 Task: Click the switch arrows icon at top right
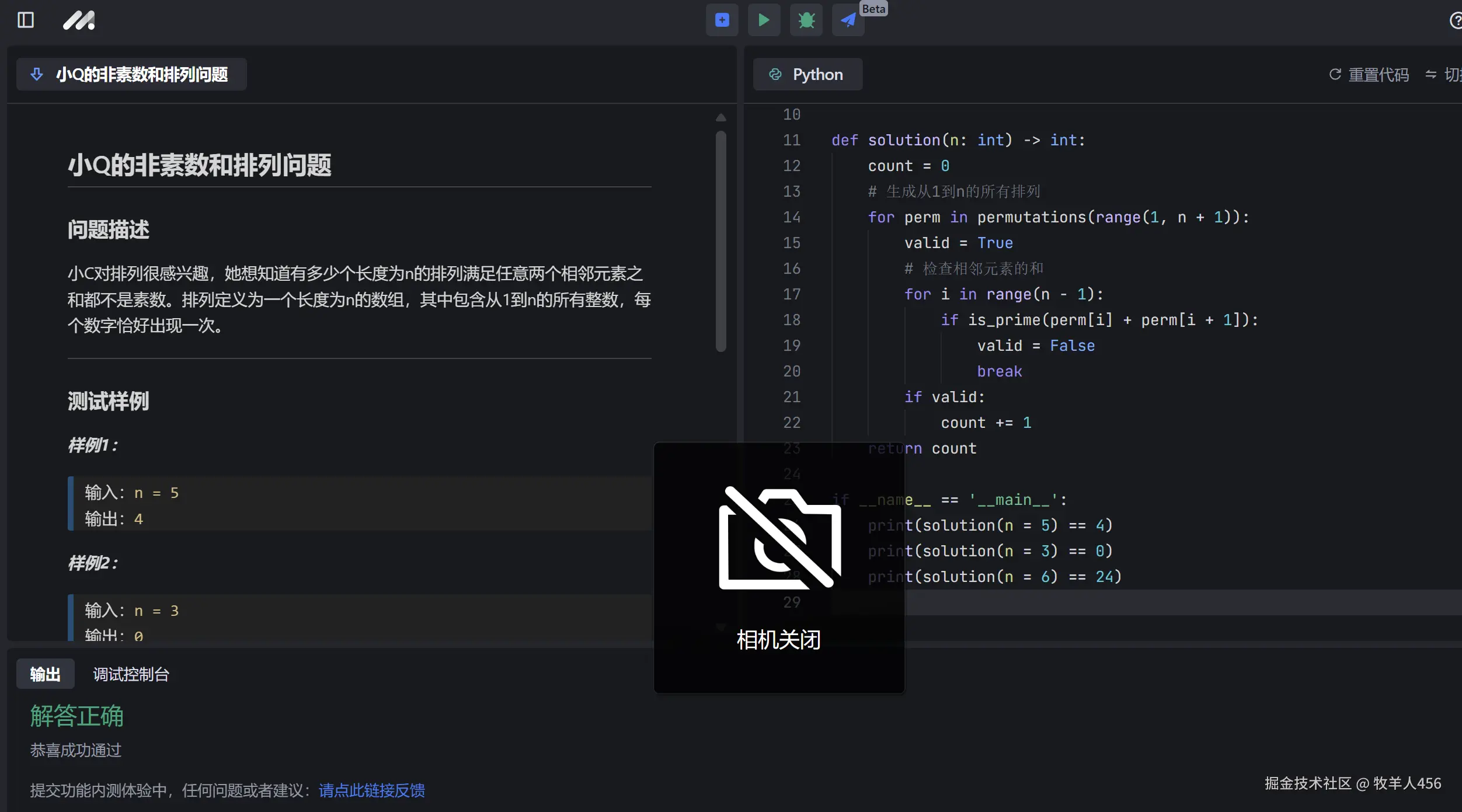coord(1430,75)
